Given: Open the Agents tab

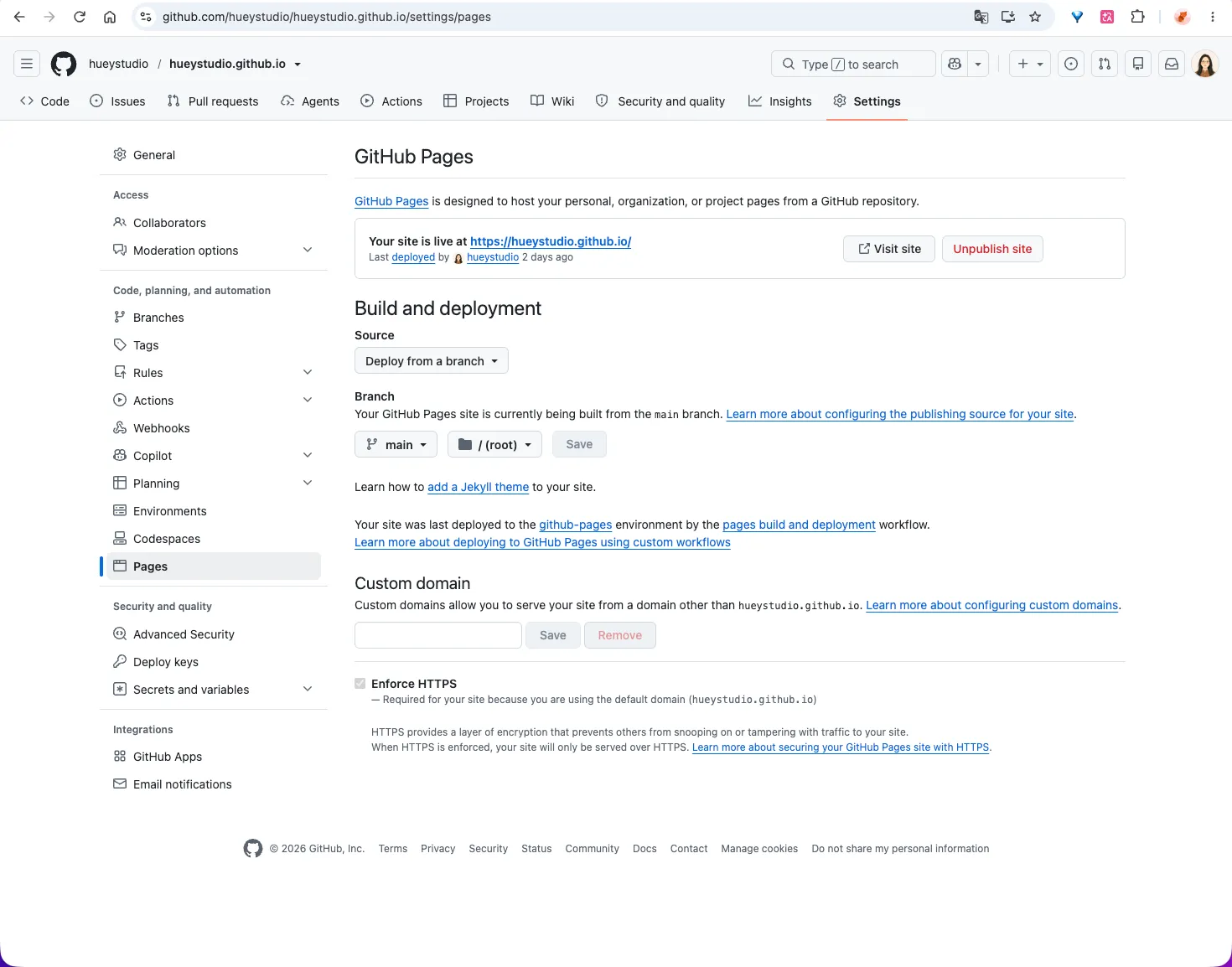Looking at the screenshot, I should (x=310, y=101).
